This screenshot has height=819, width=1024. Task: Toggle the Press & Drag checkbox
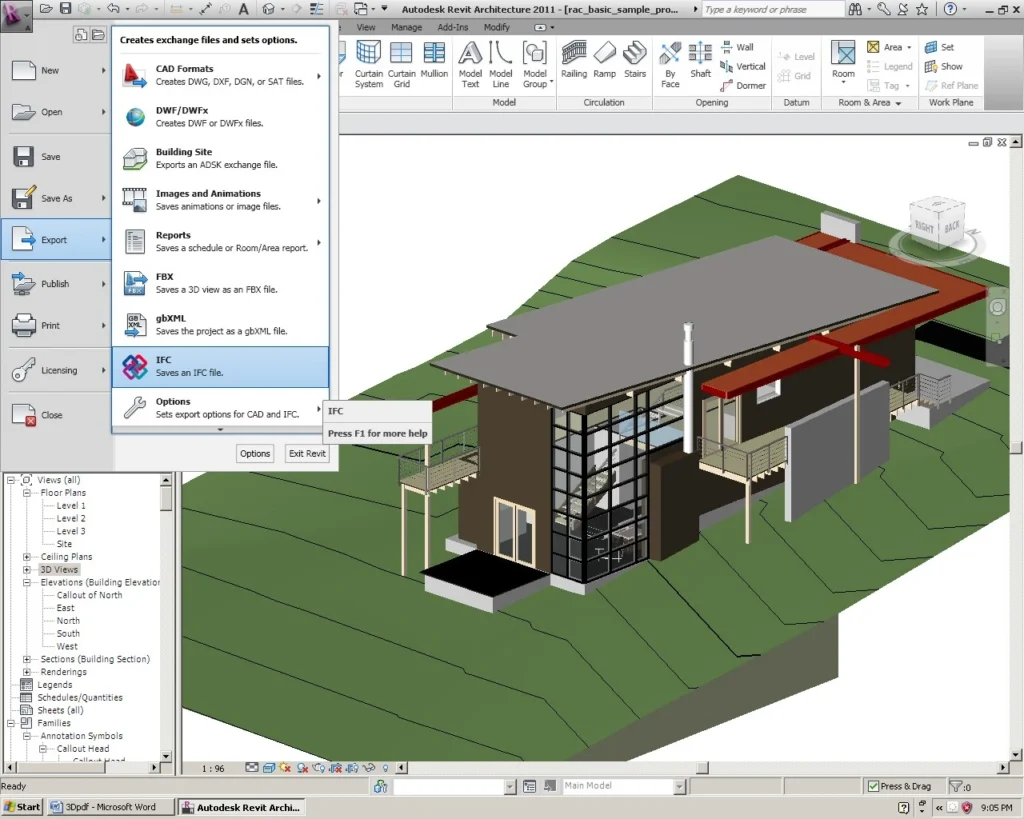(873, 787)
